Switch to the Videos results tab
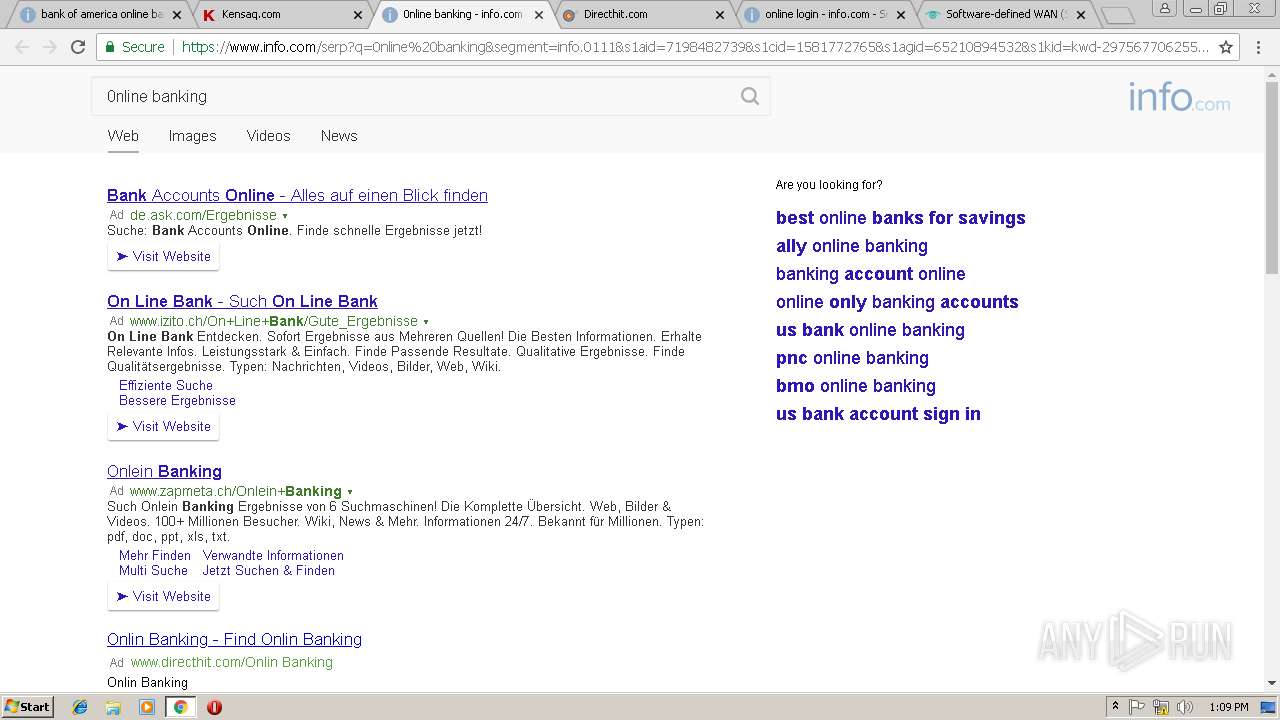 click(x=268, y=136)
